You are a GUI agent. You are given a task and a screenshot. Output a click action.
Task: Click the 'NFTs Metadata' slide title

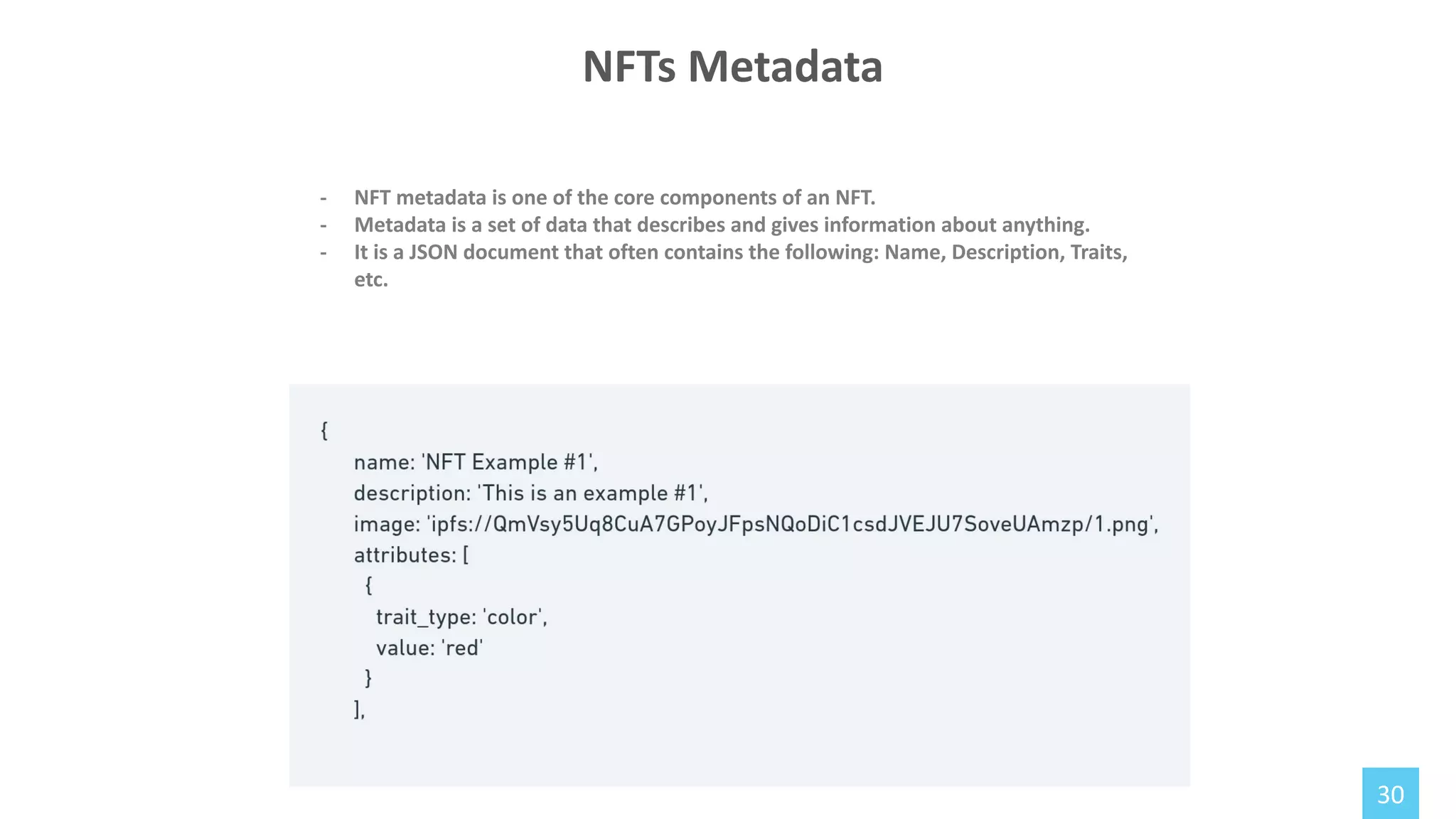click(732, 66)
